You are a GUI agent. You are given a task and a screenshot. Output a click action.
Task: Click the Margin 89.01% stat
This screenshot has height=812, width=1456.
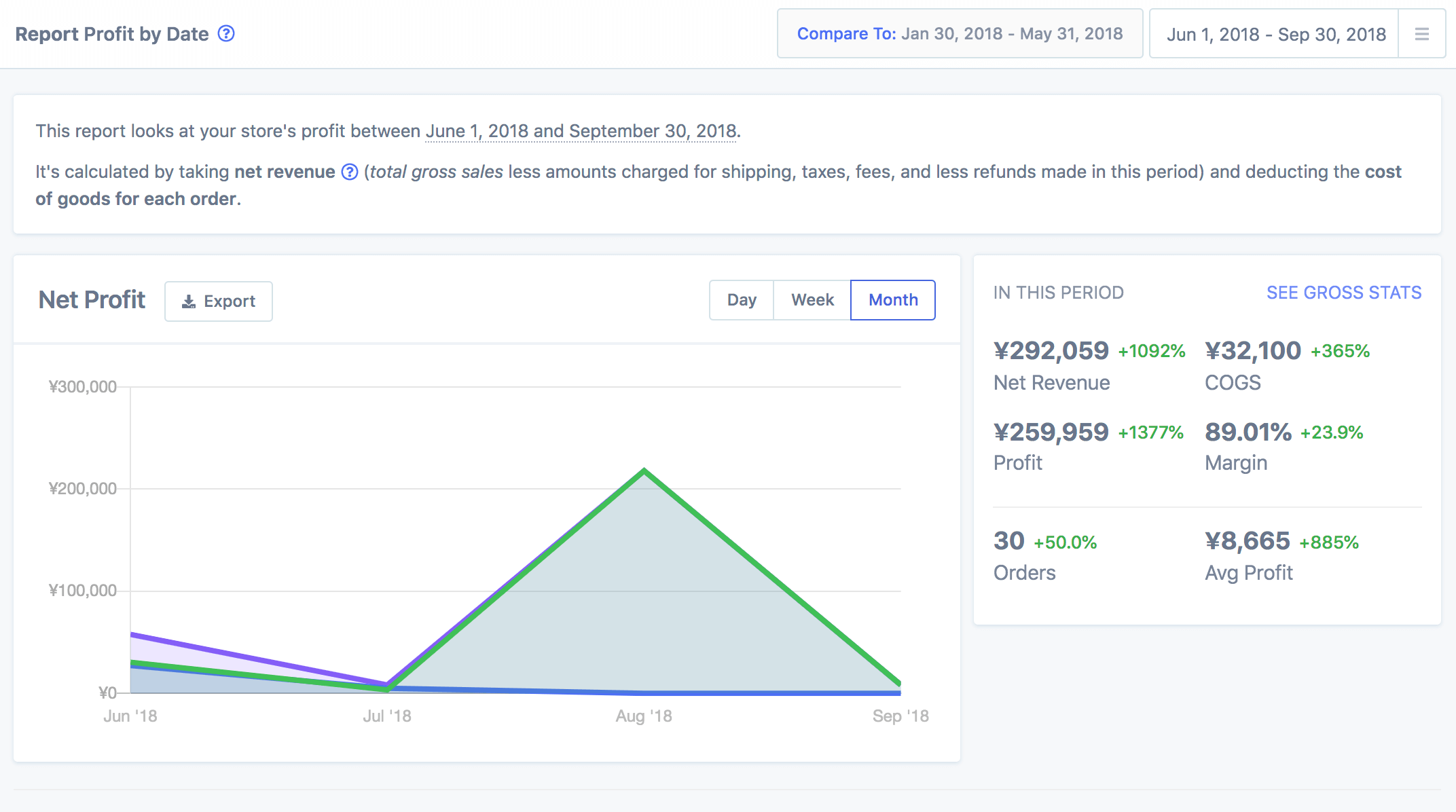pos(1248,432)
